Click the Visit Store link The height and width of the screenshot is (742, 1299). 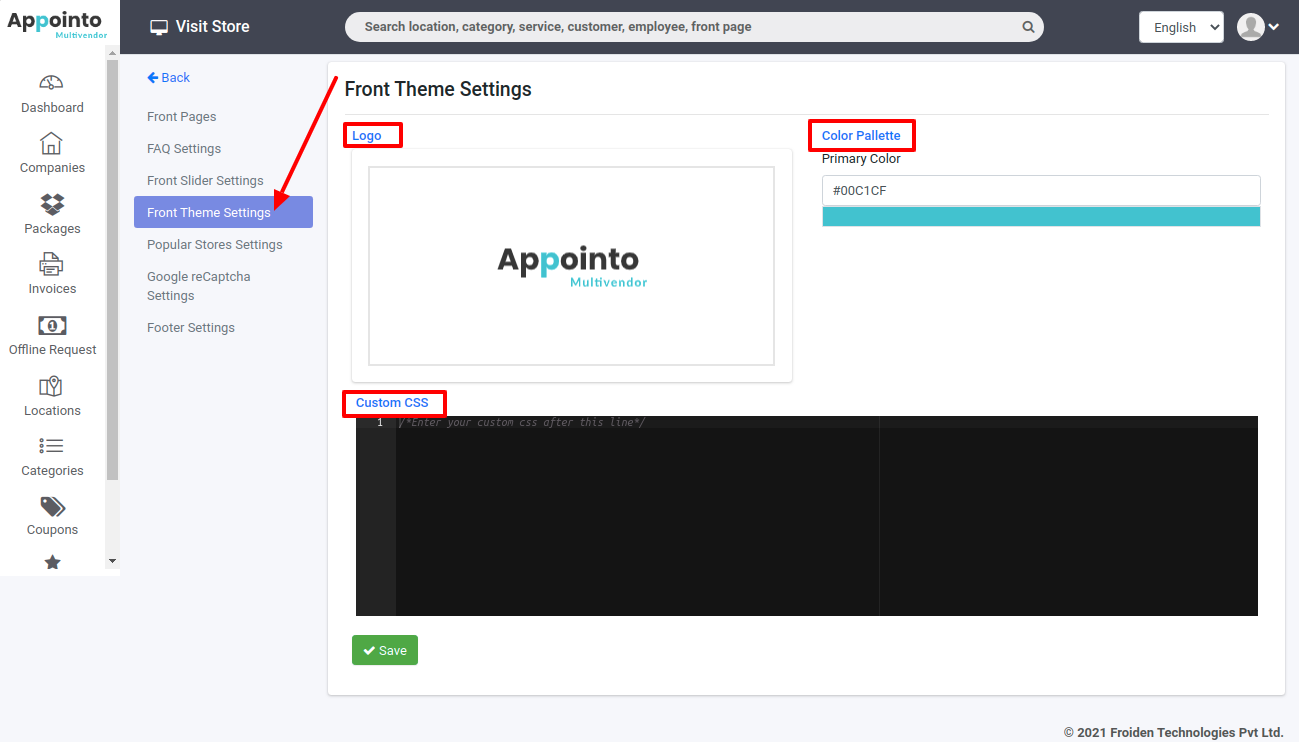pos(200,27)
